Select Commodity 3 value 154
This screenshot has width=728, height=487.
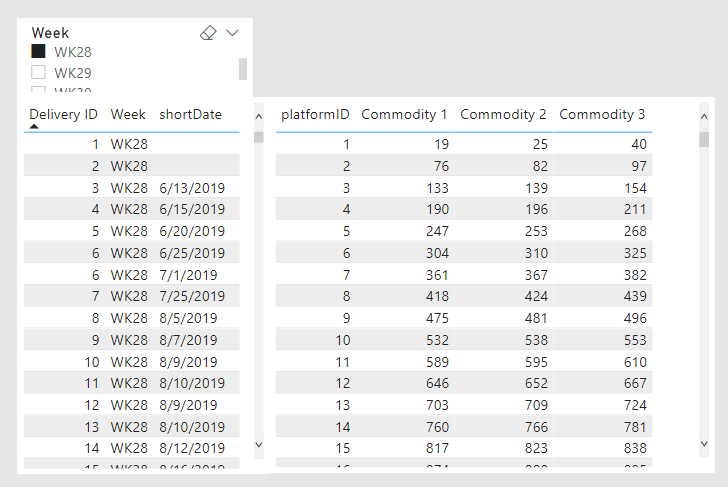tap(635, 188)
